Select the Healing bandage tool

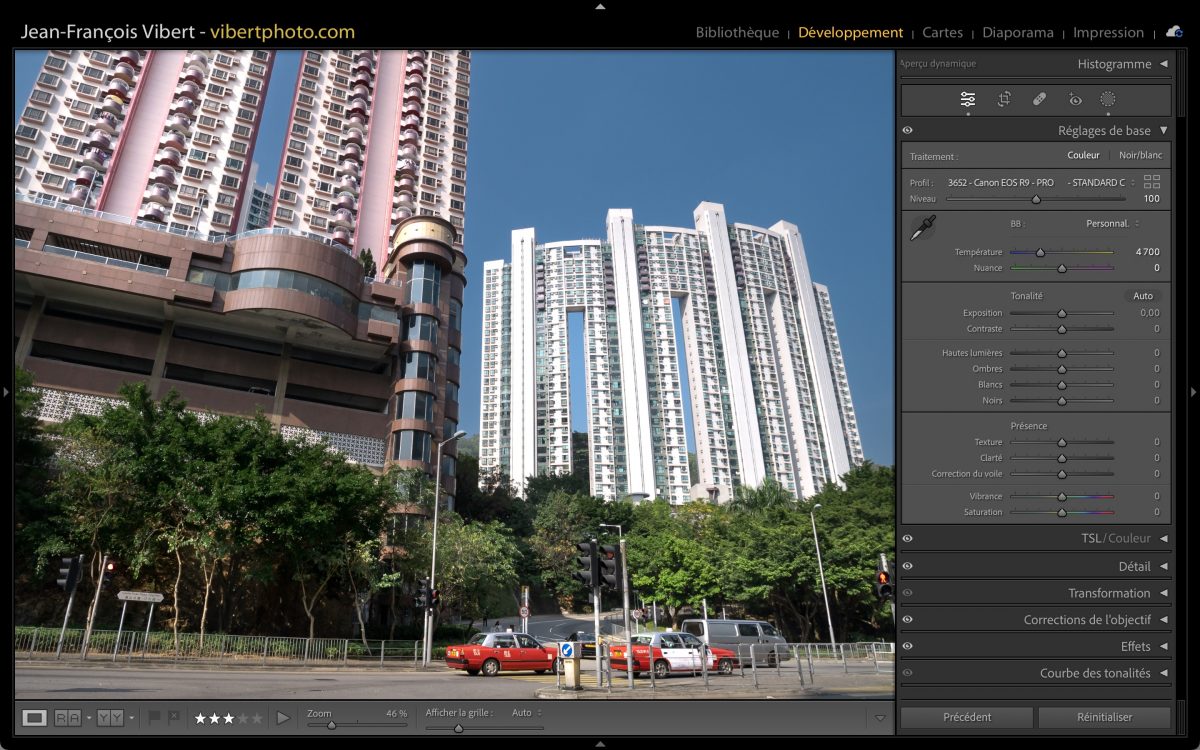click(x=1039, y=99)
